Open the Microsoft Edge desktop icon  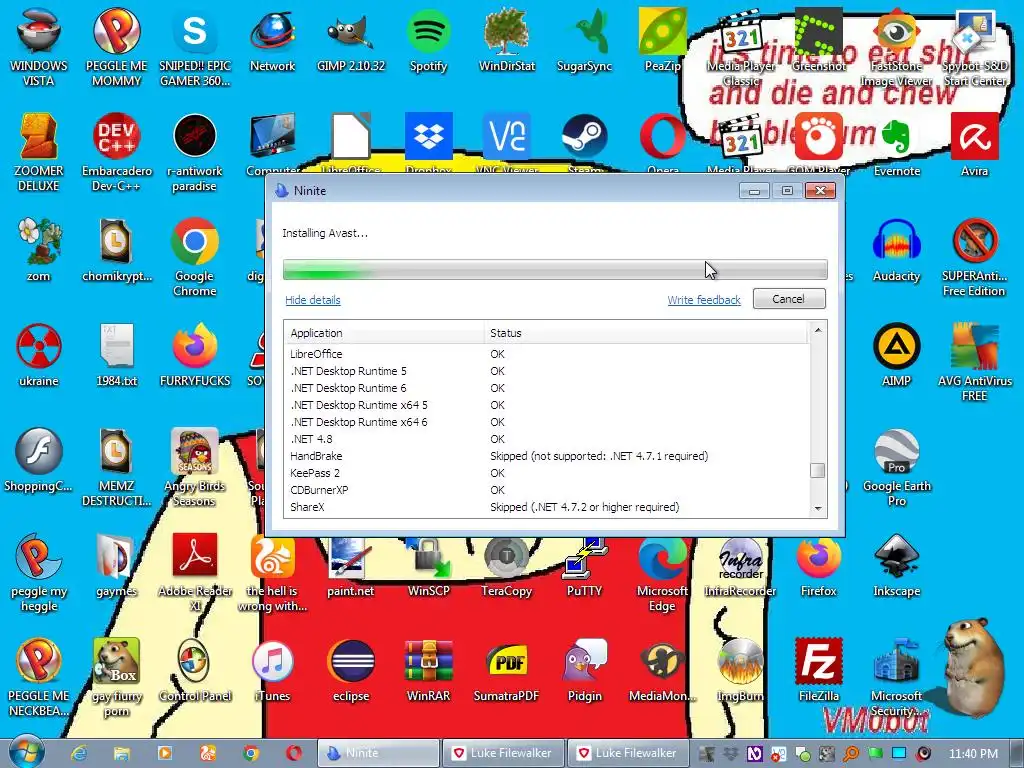point(662,573)
